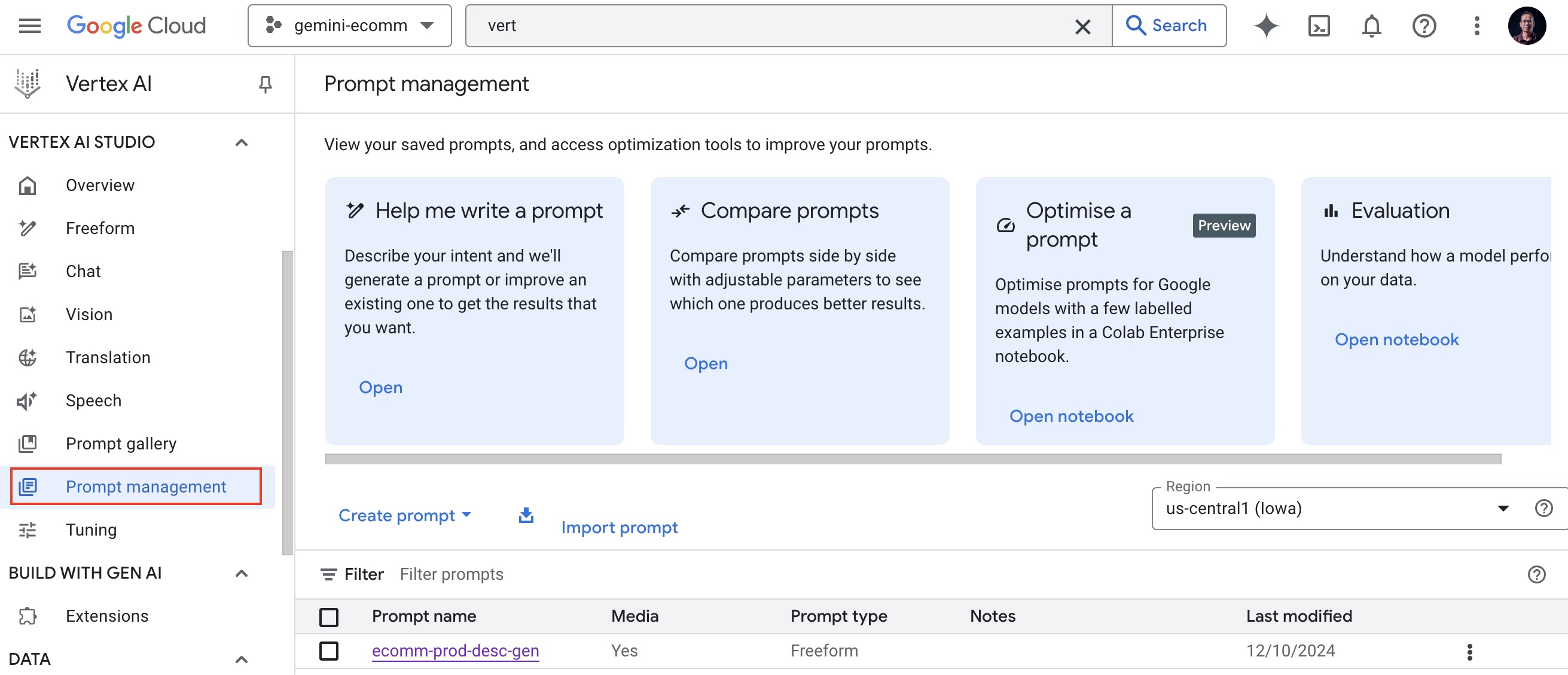Image resolution: width=1568 pixels, height=675 pixels.
Task: Expand the Create prompt dropdown
Action: pos(405,515)
